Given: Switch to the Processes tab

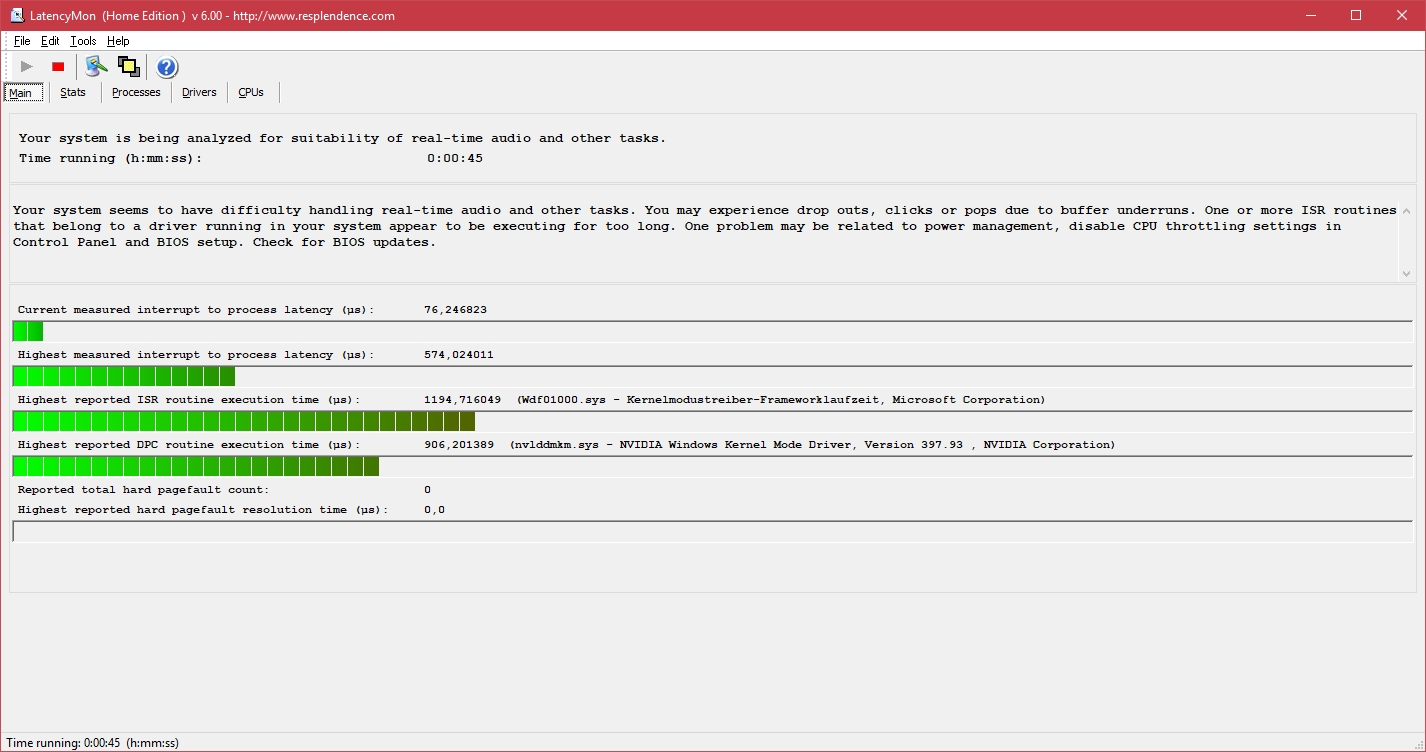Looking at the screenshot, I should click(x=136, y=92).
